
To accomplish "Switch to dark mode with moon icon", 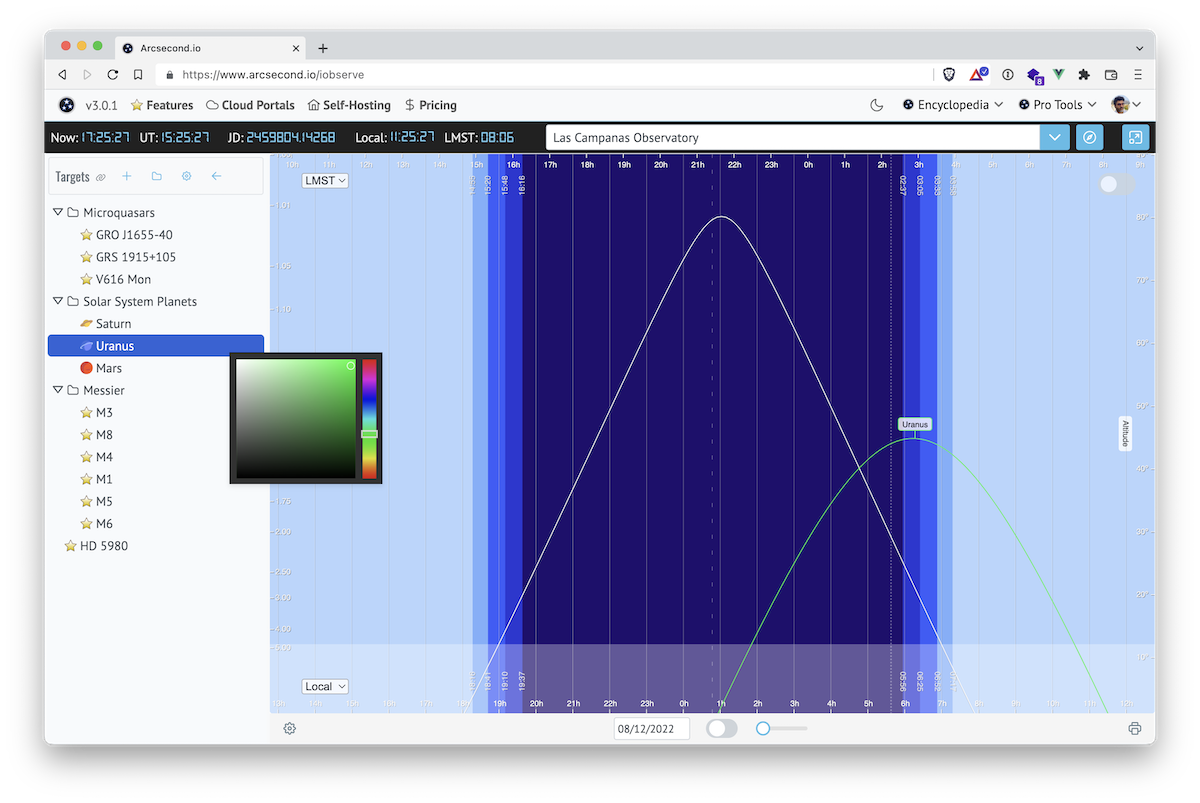I will click(x=877, y=105).
